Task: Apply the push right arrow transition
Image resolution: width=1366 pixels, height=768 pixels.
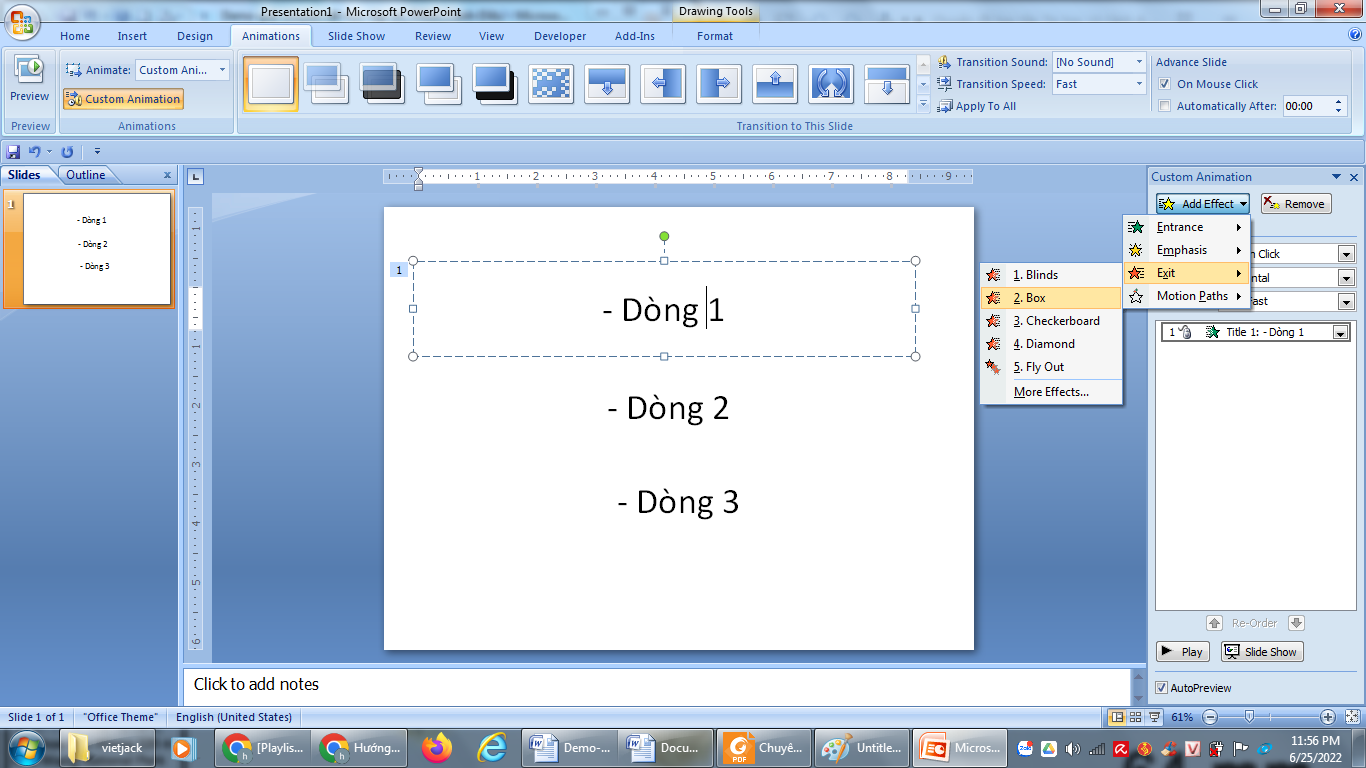Action: pyautogui.click(x=719, y=83)
